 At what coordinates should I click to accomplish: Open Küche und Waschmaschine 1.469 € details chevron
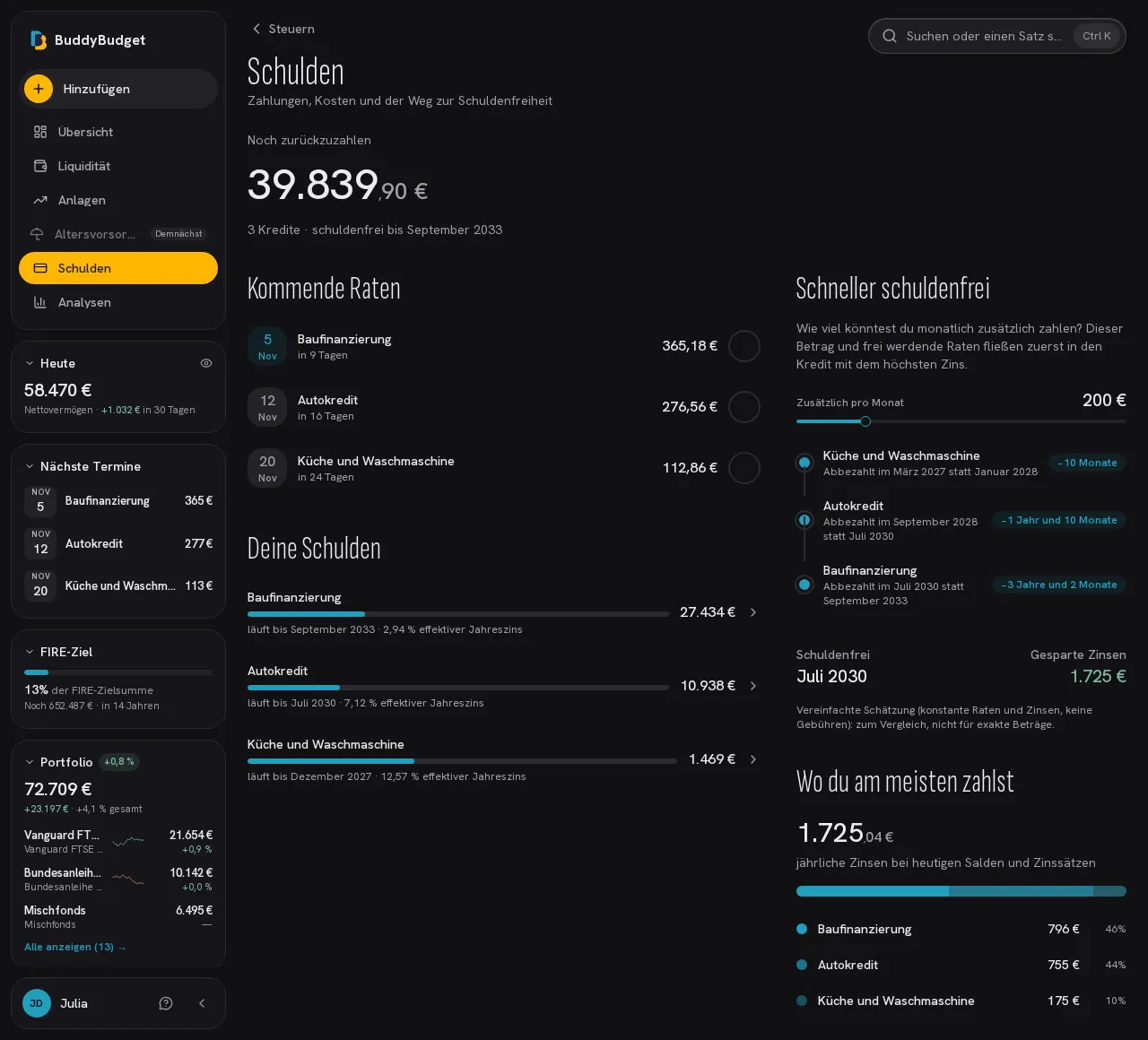click(753, 759)
